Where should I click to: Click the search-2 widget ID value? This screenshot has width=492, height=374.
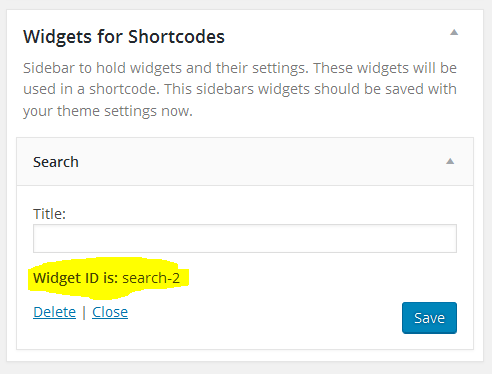pyautogui.click(x=151, y=278)
